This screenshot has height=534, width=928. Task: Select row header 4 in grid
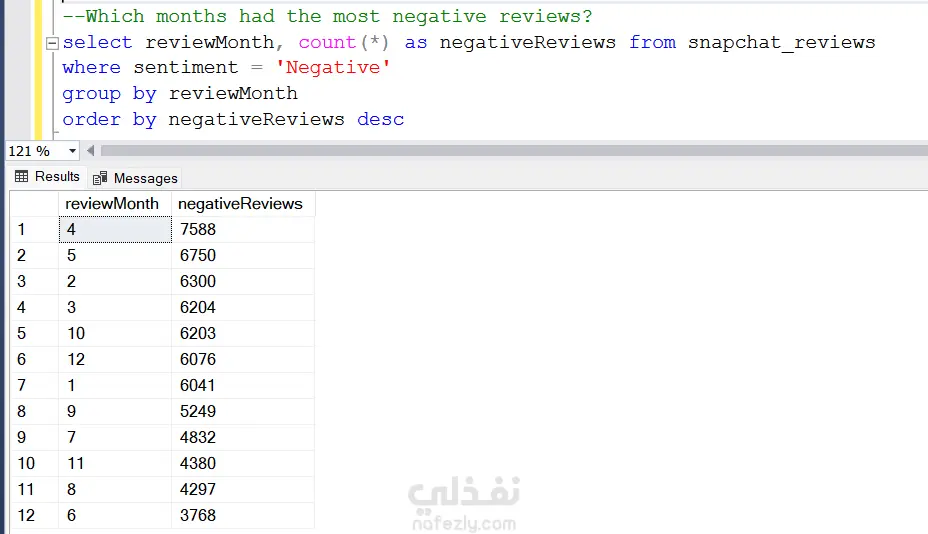34,307
